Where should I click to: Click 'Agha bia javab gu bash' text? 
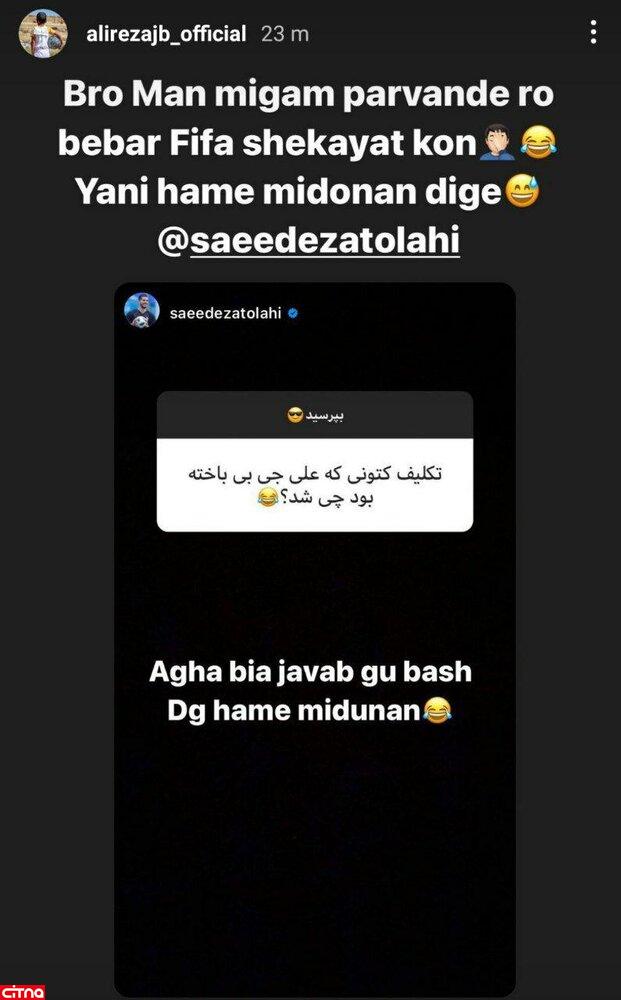point(310,672)
